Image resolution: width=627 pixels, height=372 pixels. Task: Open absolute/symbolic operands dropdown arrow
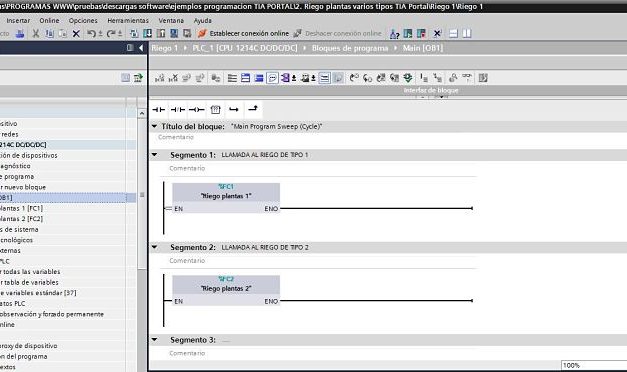point(294,78)
